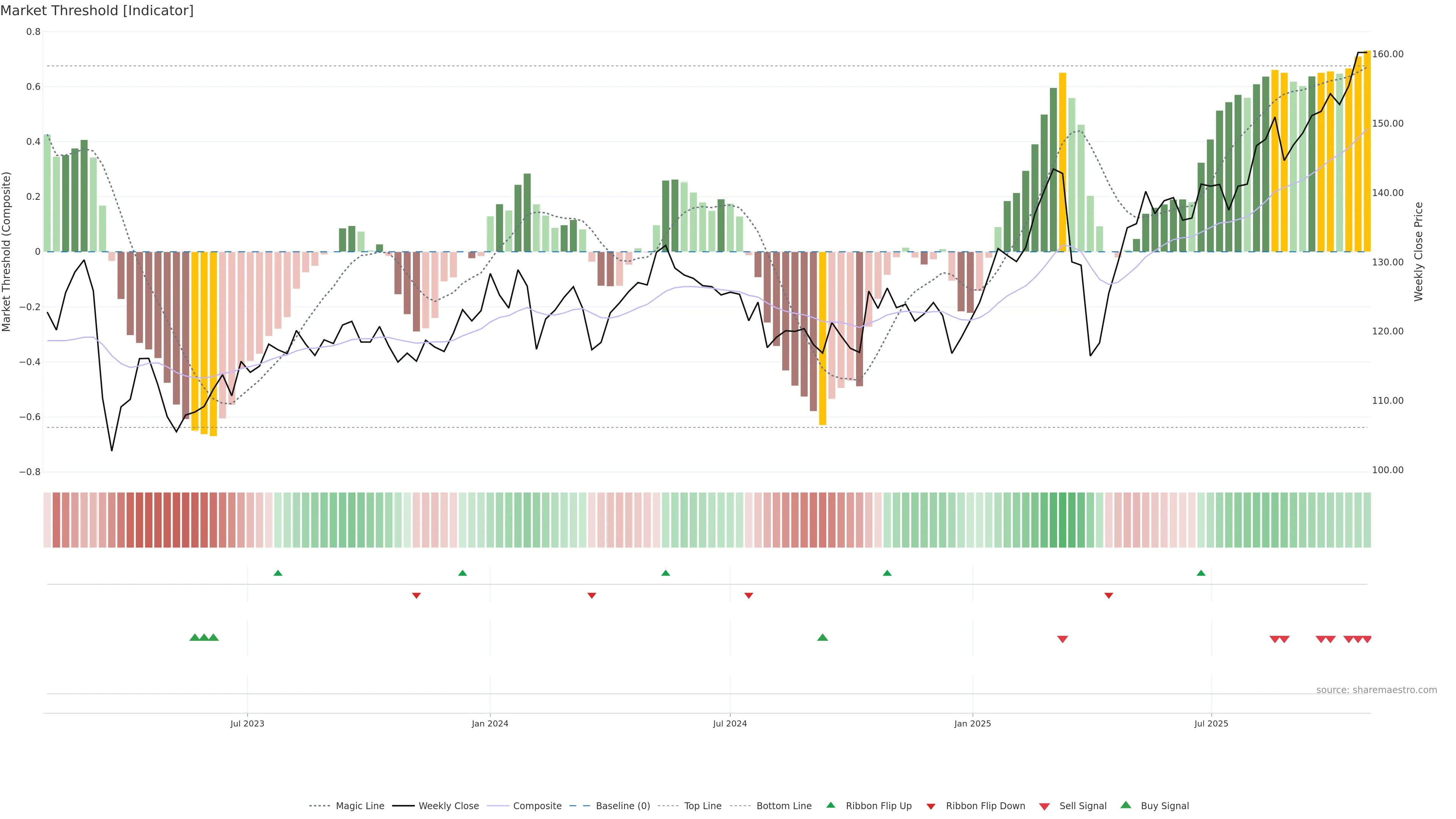The height and width of the screenshot is (819, 1456).
Task: Select the Jan 2024 x-axis label
Action: click(x=490, y=723)
